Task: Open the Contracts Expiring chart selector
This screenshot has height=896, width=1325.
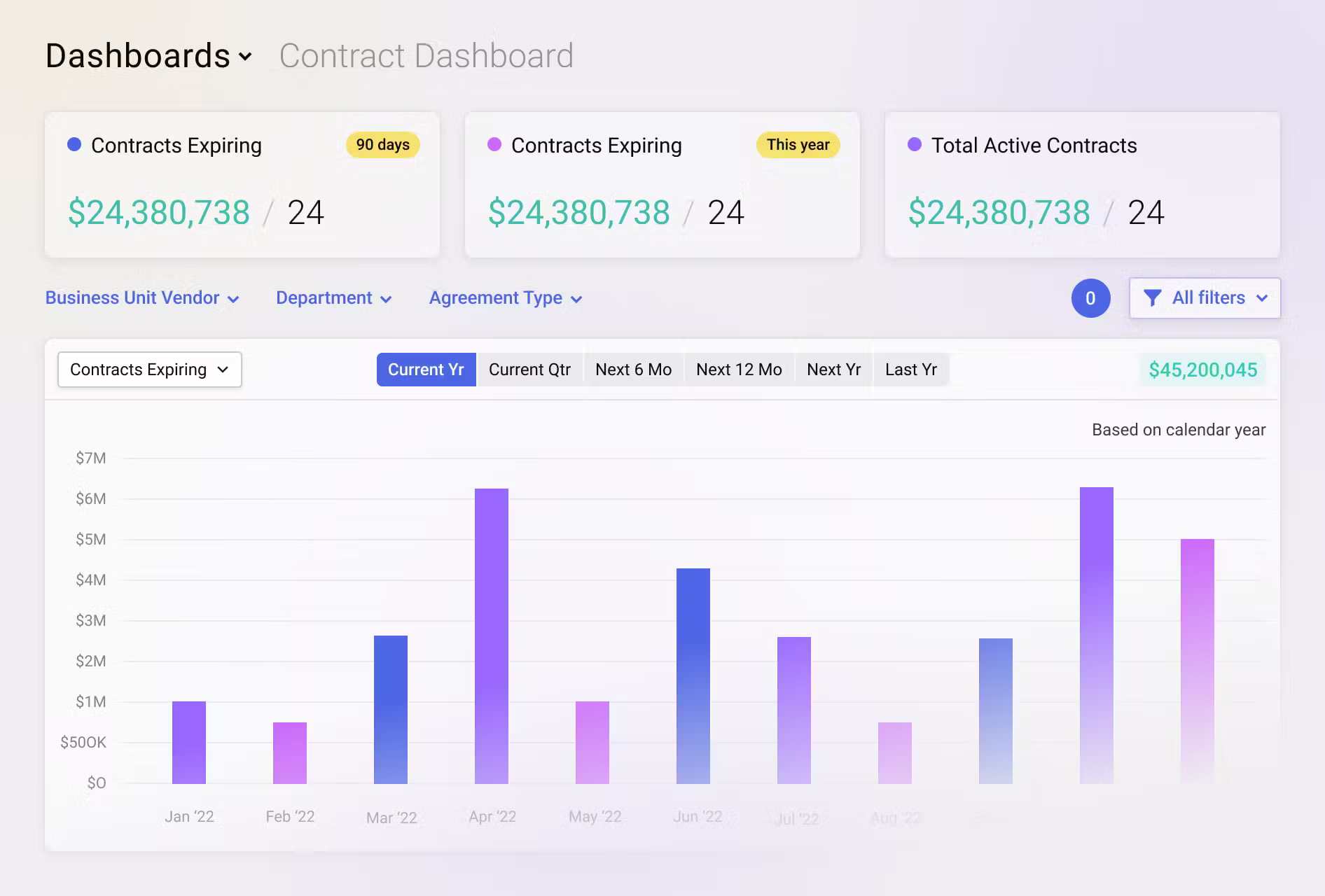Action: point(150,370)
